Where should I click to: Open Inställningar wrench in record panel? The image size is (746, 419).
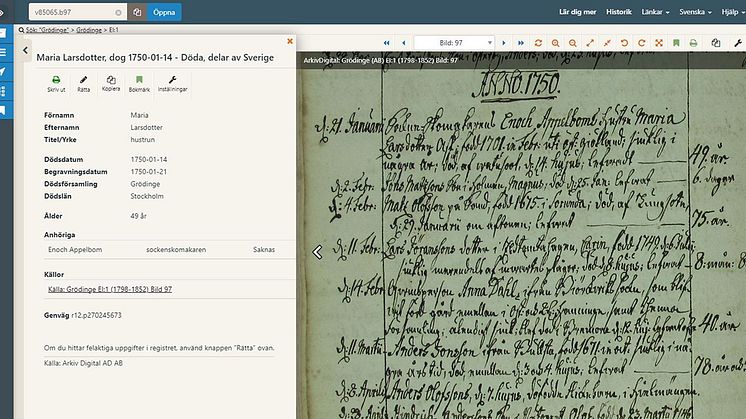(173, 83)
